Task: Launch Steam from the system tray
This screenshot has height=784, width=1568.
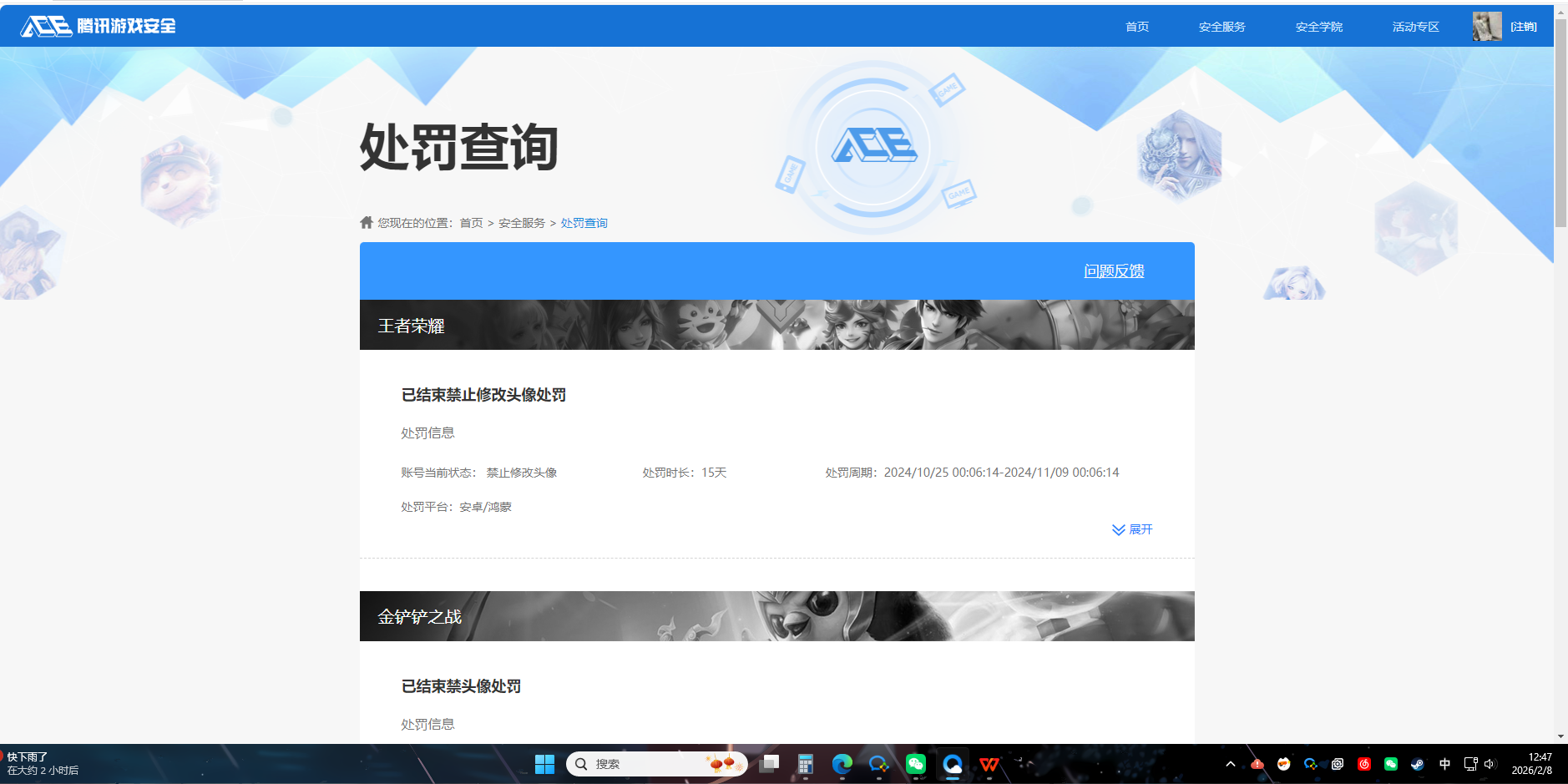Action: (1417, 765)
